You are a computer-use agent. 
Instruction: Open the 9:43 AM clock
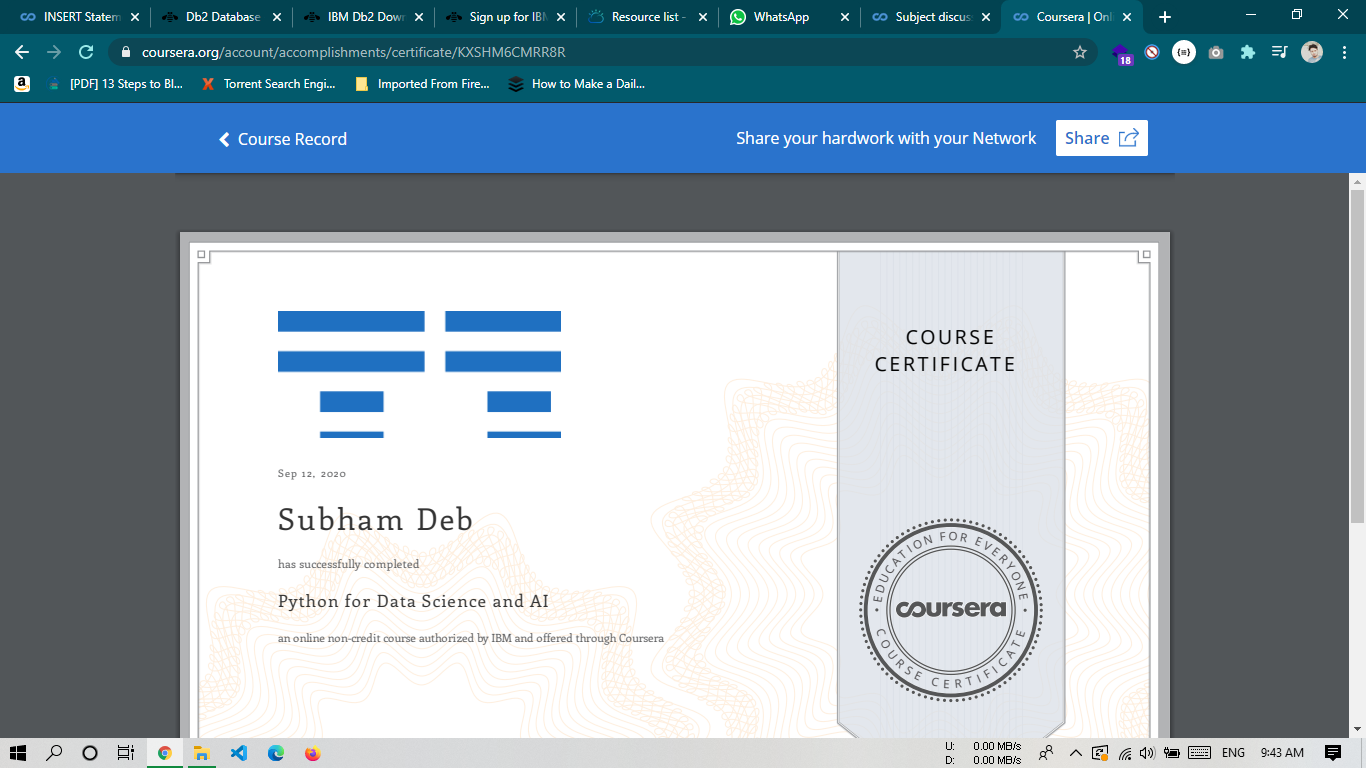coord(1282,753)
